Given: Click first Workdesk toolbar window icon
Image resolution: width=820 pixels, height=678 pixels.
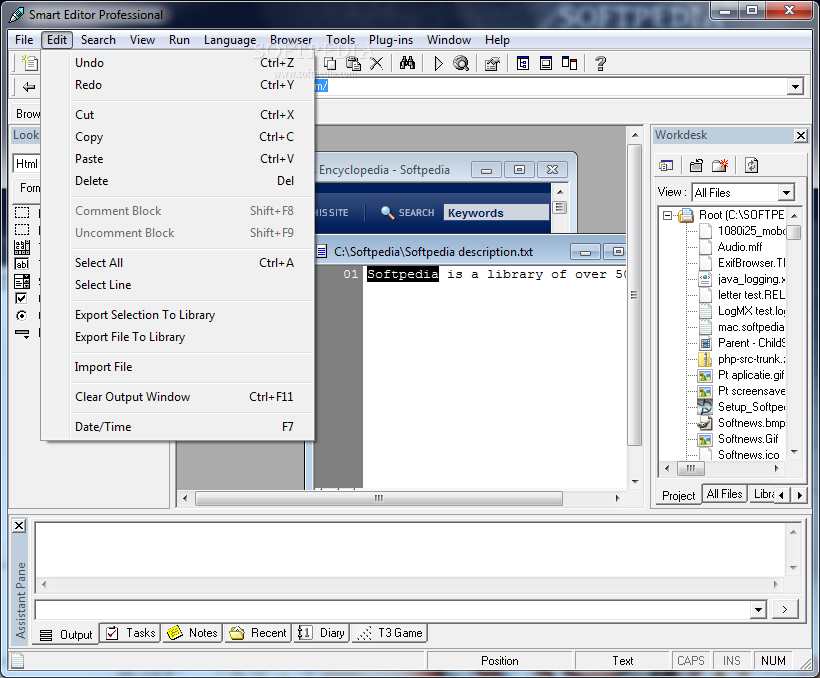Looking at the screenshot, I should point(666,166).
